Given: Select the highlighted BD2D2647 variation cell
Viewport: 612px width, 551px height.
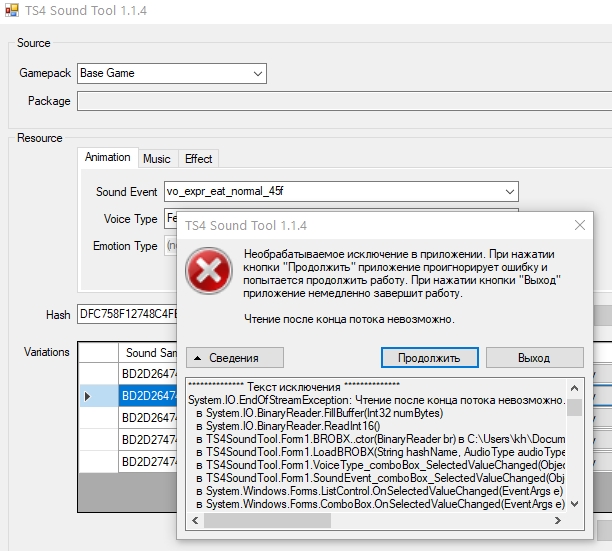Looking at the screenshot, I should [148, 396].
